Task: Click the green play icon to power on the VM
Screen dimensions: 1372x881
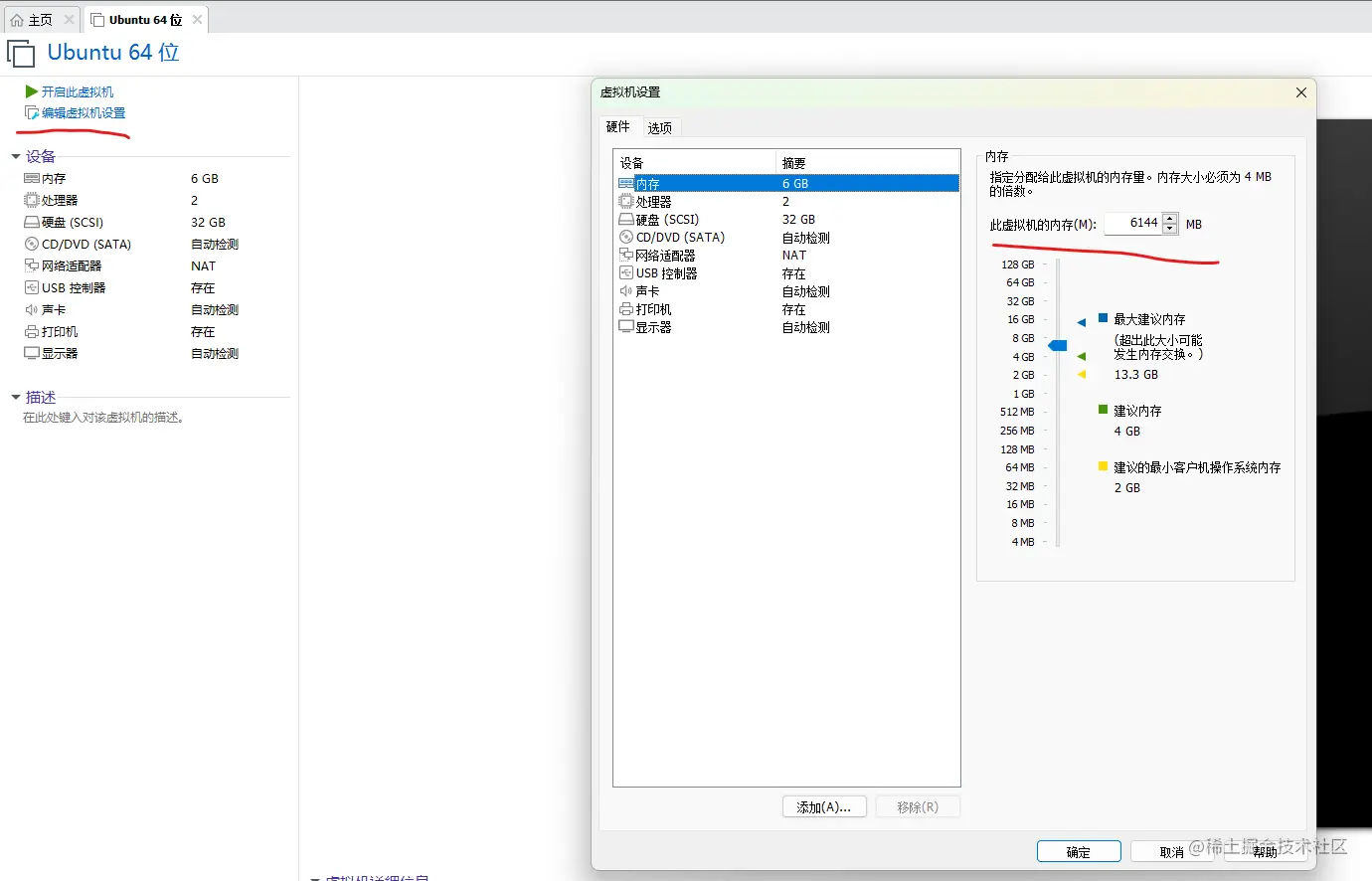Action: (32, 91)
